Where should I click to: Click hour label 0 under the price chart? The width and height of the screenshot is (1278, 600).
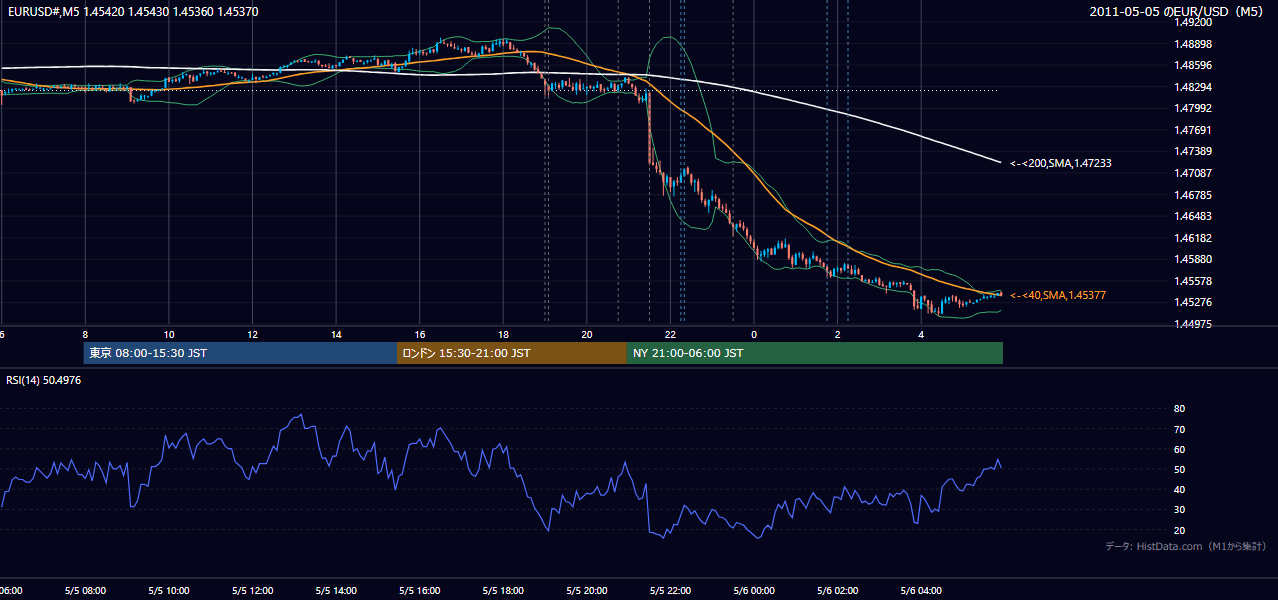pos(754,334)
